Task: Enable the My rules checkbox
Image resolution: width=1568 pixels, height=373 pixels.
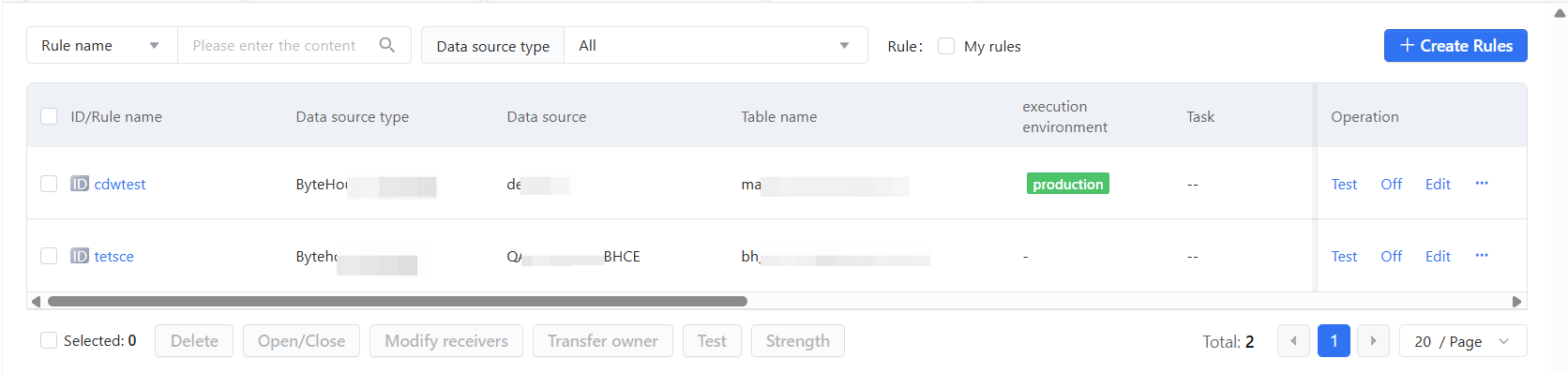Action: tap(946, 46)
